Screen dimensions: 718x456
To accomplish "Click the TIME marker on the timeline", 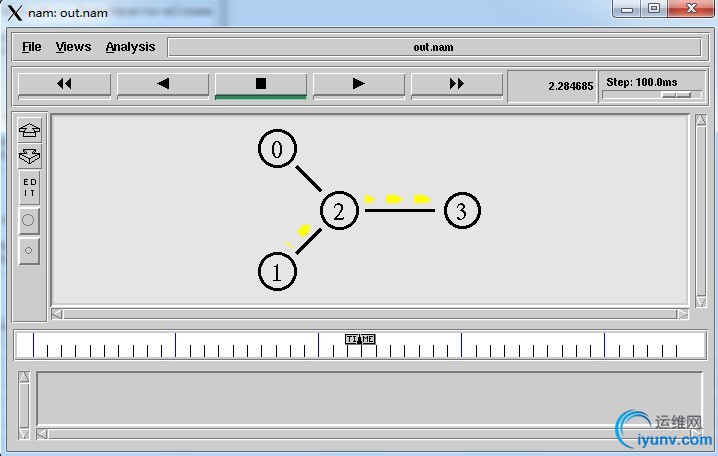I will [360, 339].
